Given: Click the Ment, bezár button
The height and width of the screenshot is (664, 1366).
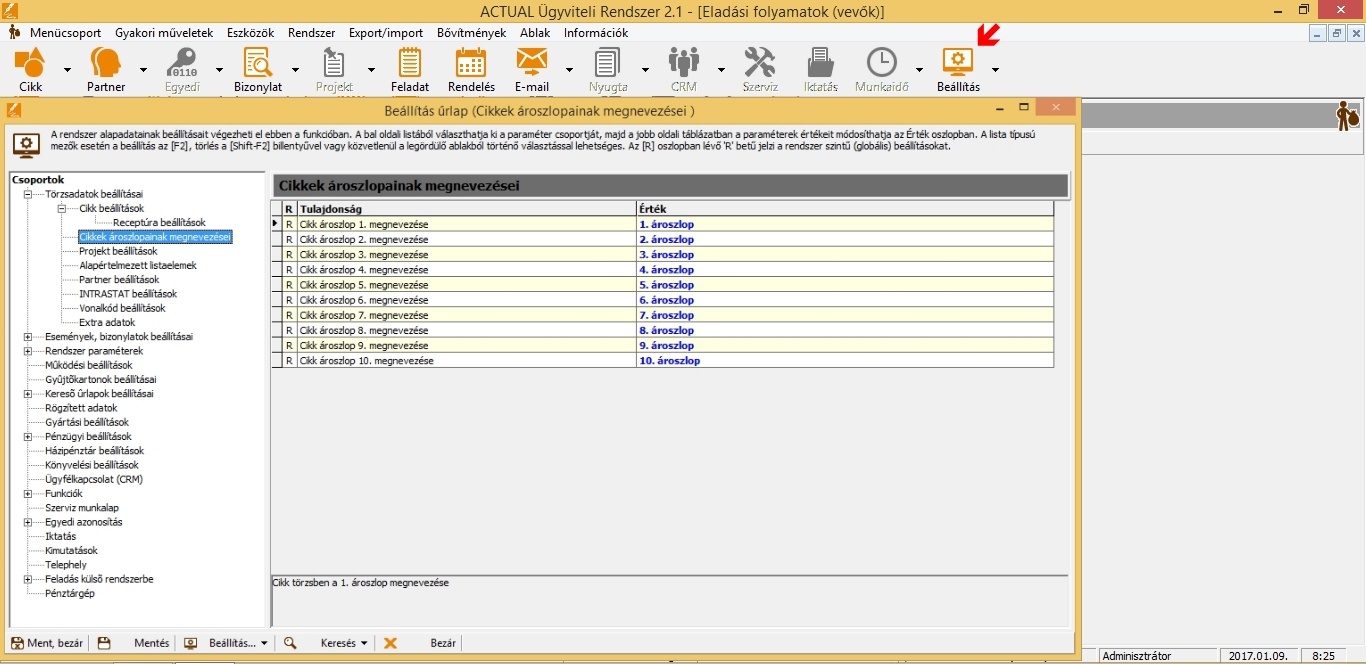Looking at the screenshot, I should (47, 643).
